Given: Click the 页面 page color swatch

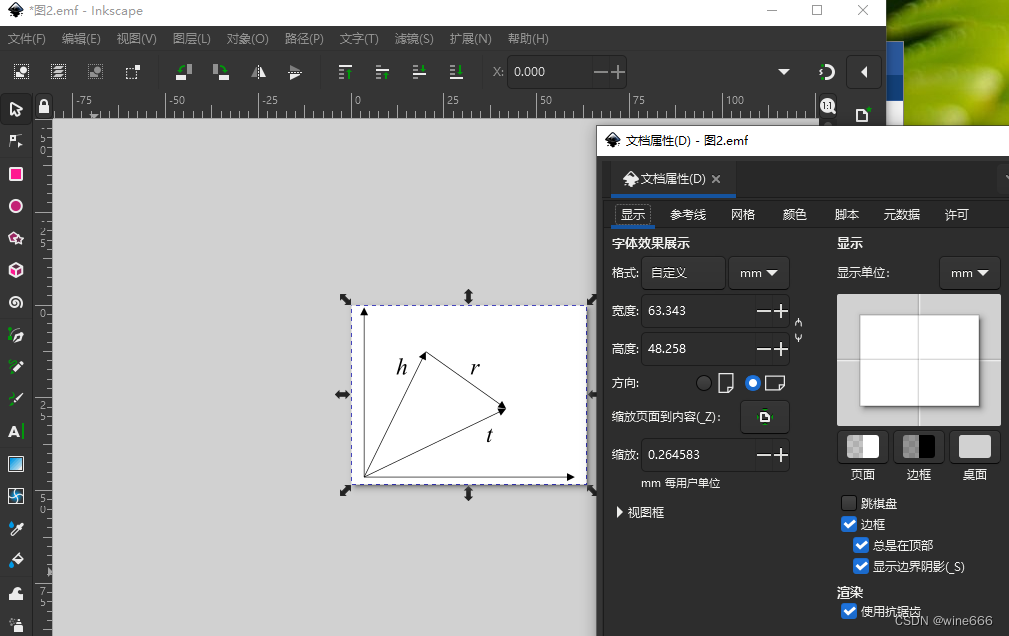Looking at the screenshot, I should point(863,447).
